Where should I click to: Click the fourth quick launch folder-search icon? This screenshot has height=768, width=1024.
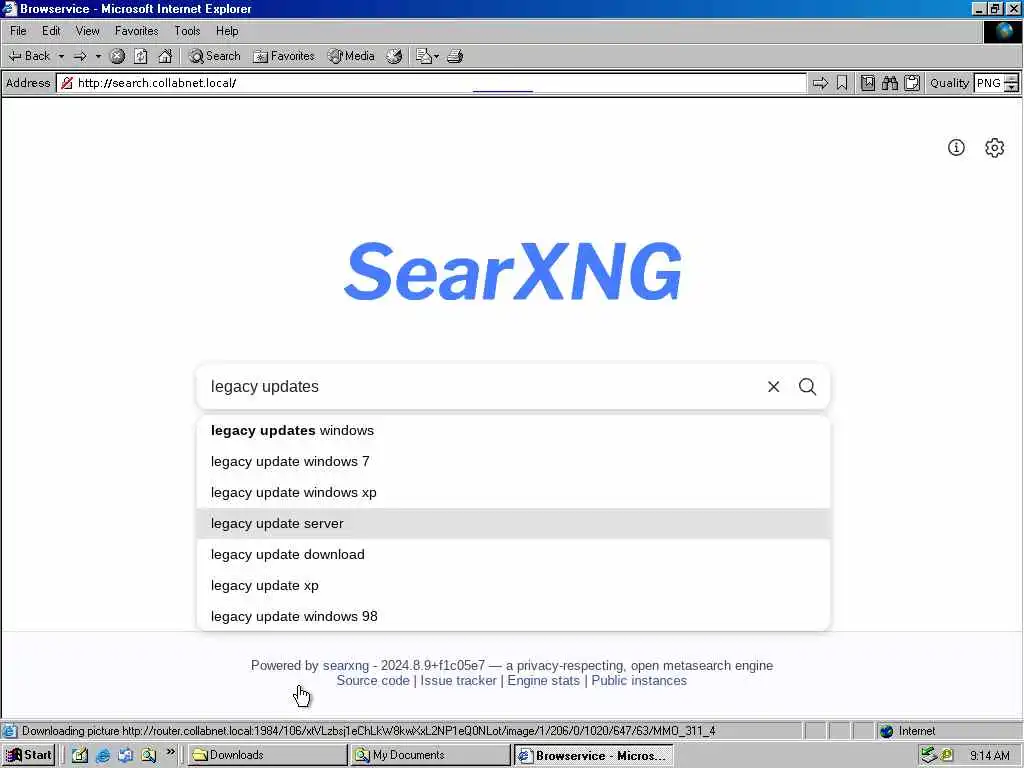[149, 755]
